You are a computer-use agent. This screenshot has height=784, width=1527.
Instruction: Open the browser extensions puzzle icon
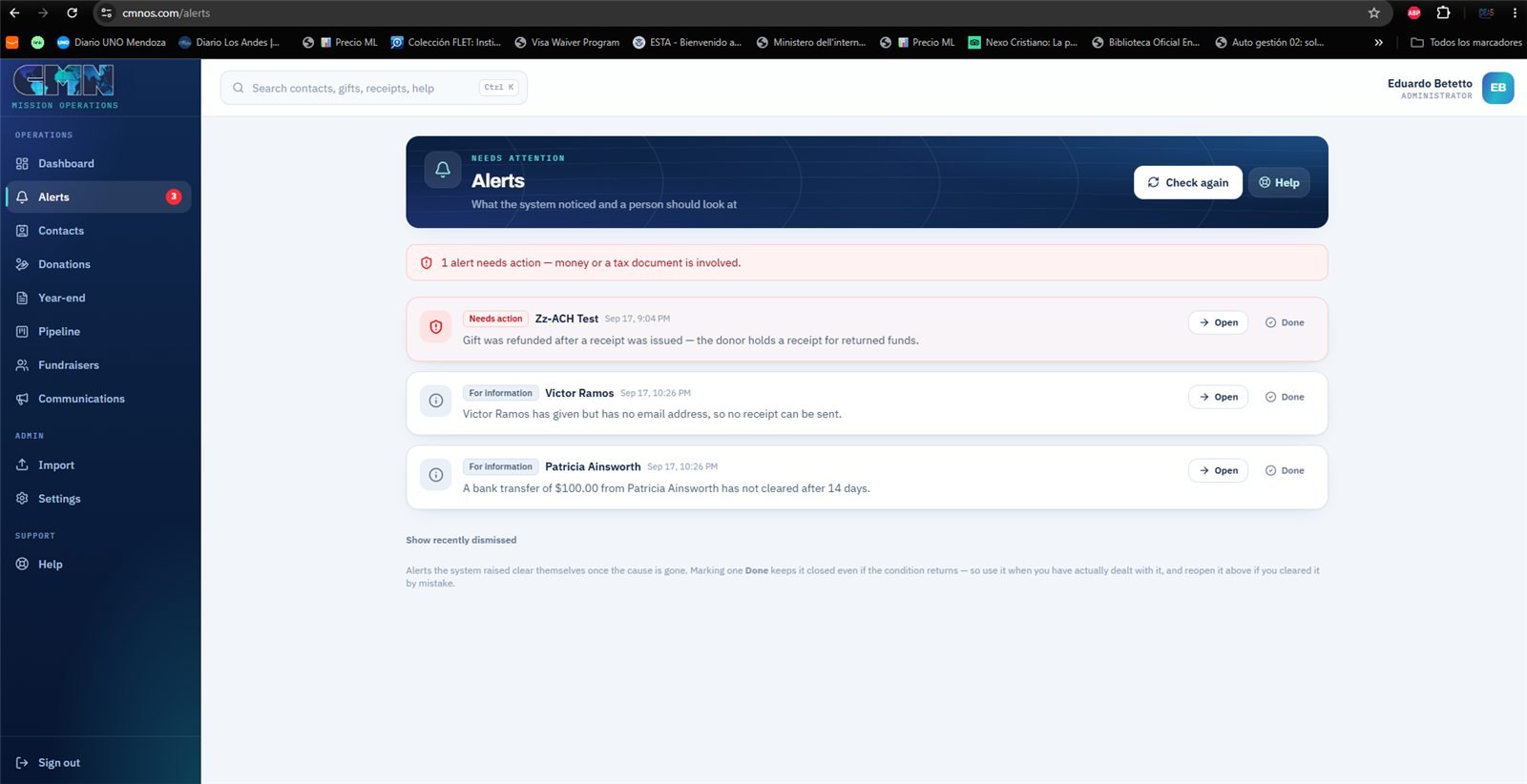(1443, 13)
